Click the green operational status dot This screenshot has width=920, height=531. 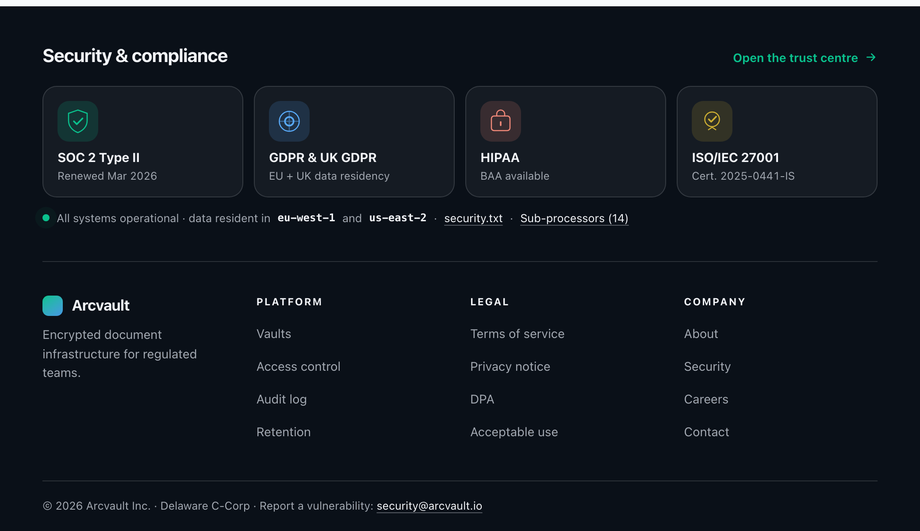46,218
